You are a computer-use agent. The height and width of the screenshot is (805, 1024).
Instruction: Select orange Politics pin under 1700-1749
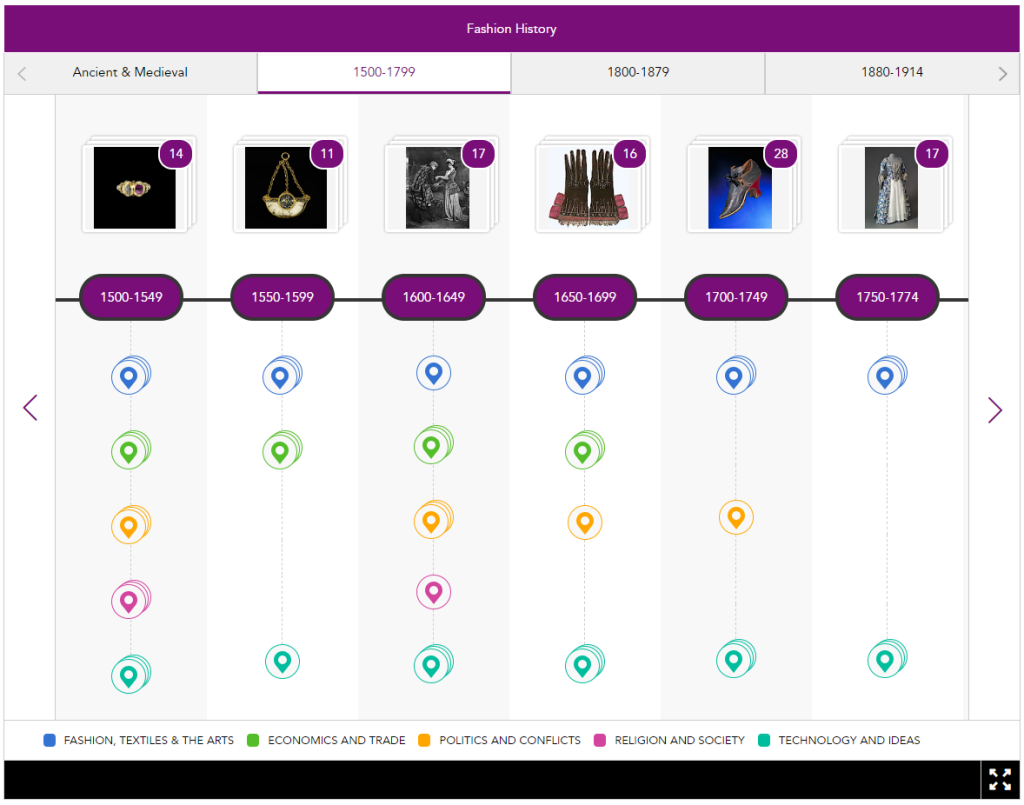(736, 517)
